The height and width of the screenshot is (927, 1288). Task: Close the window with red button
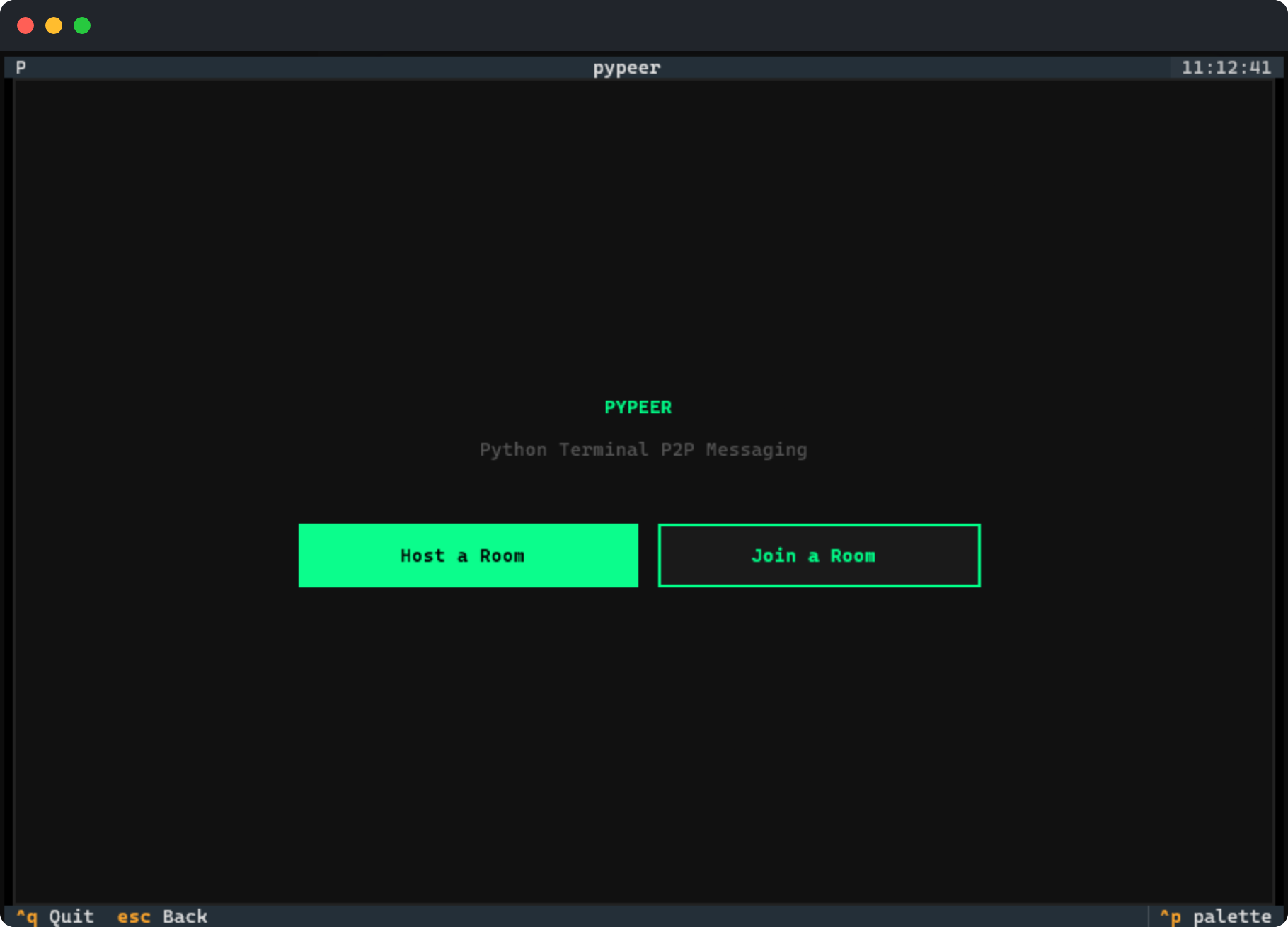pyautogui.click(x=25, y=25)
